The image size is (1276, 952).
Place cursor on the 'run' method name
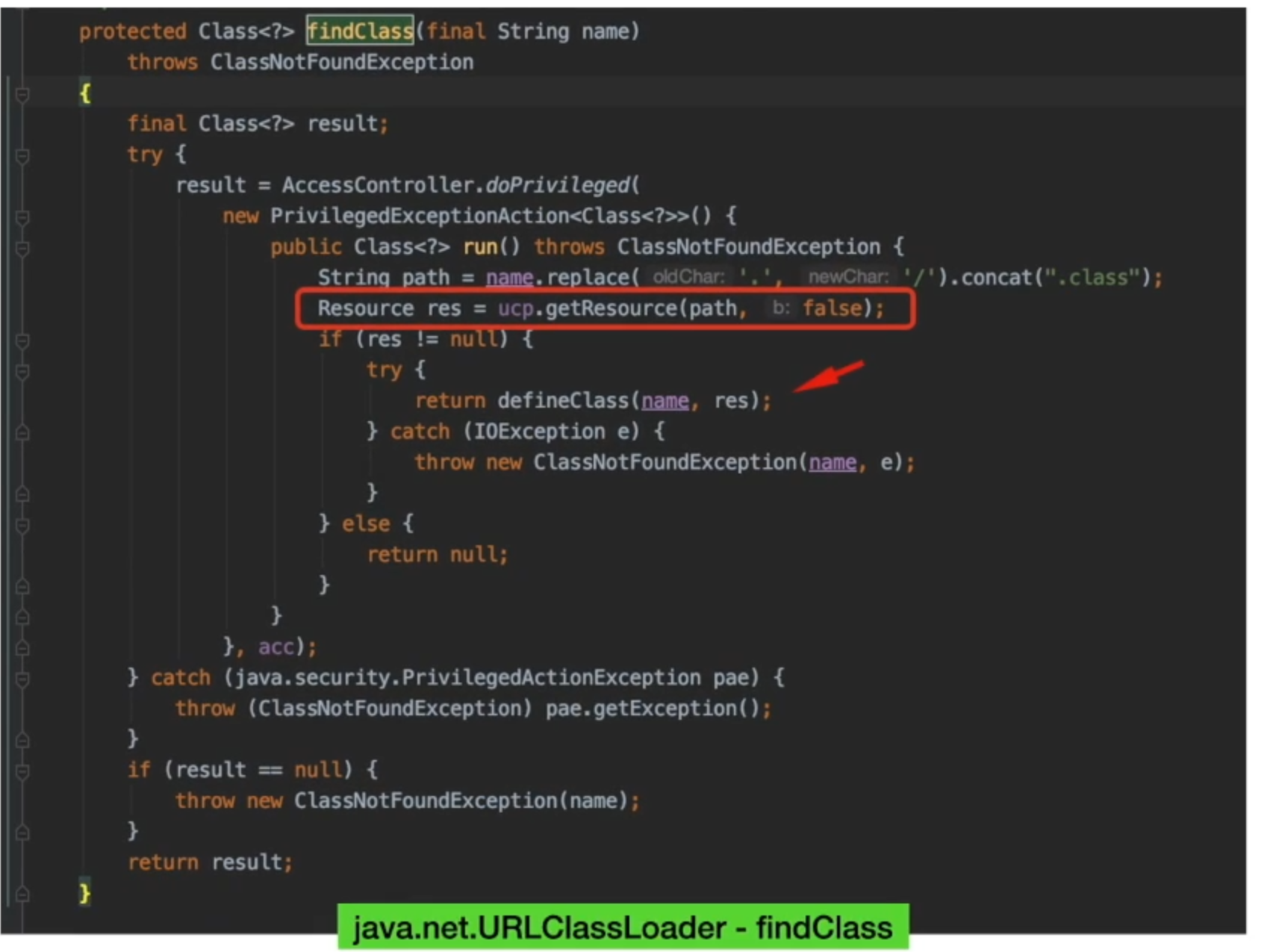[x=480, y=246]
